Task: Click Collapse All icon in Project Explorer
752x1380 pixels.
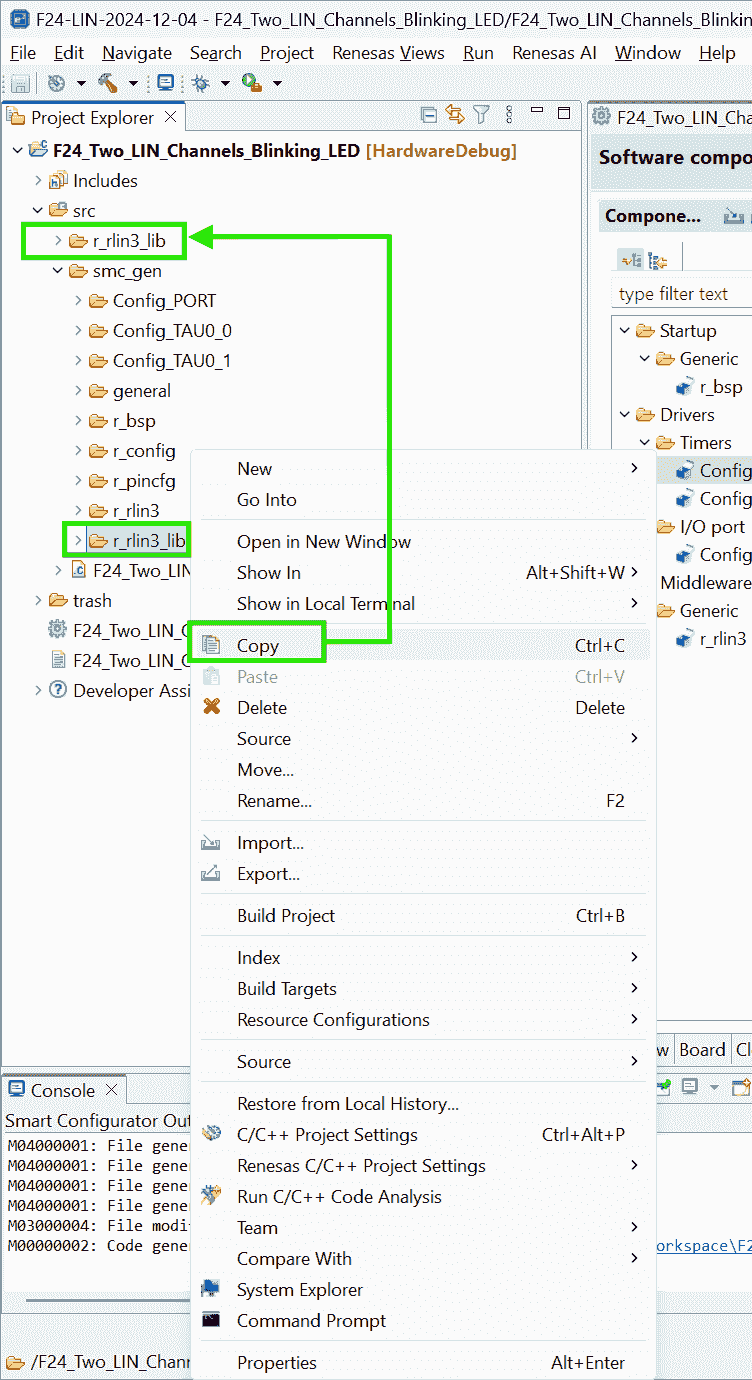Action: (429, 116)
